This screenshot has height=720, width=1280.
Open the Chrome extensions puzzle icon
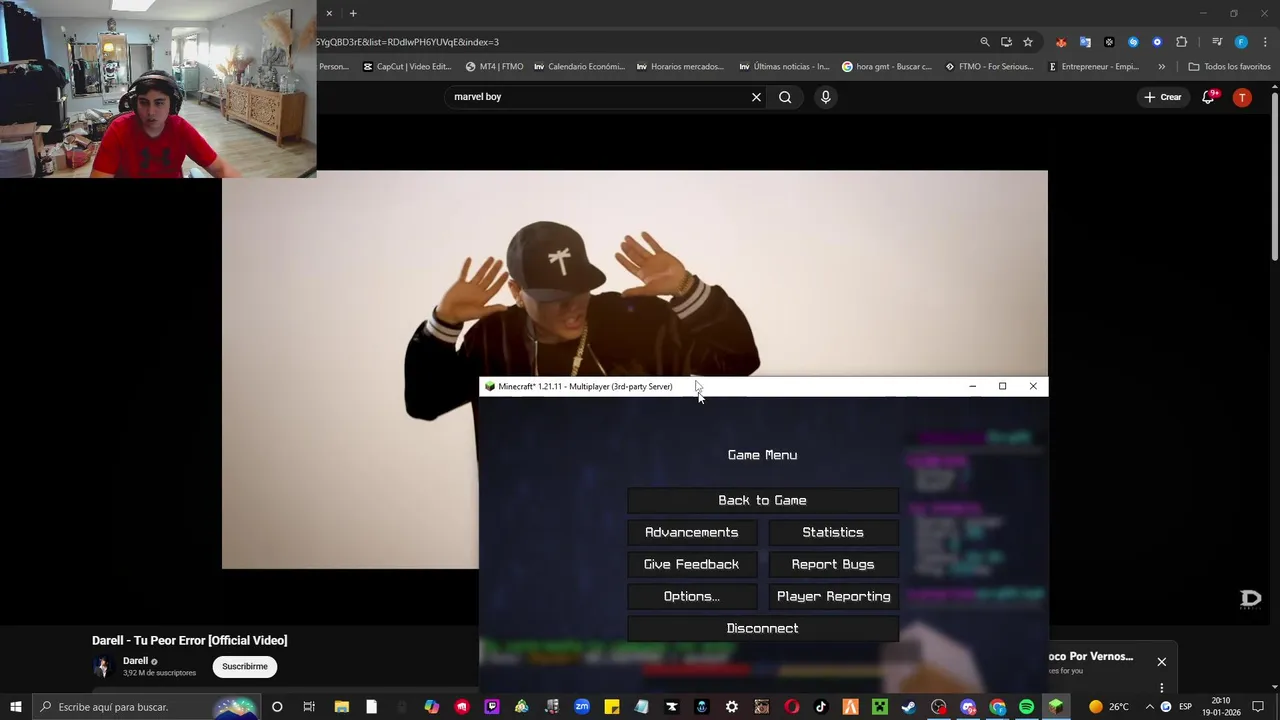click(1181, 42)
